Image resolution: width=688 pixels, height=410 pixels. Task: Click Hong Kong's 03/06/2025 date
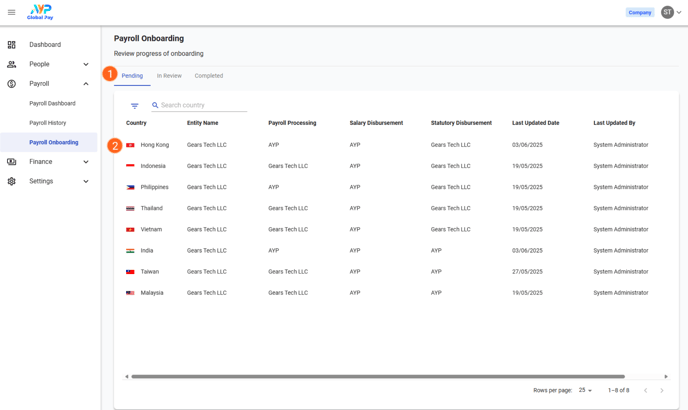point(527,145)
